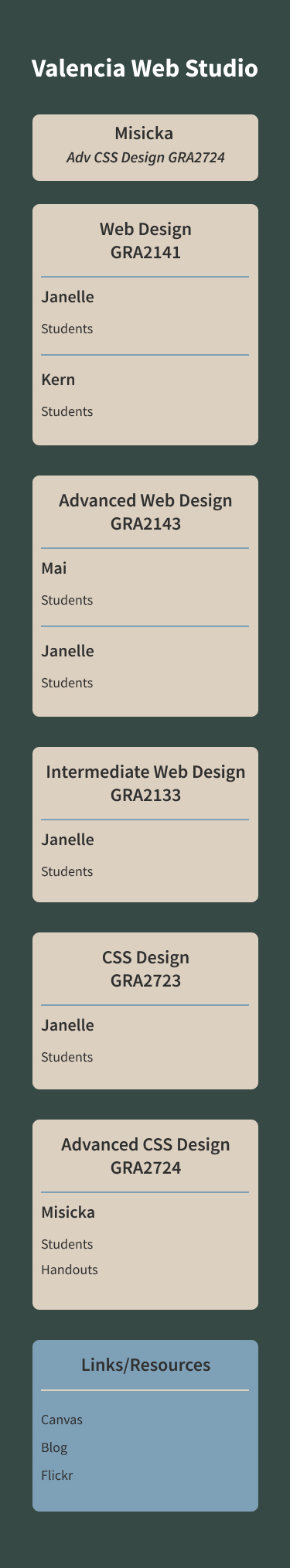Screen dimensions: 290x1568
Task: Select Kern instructor name in Web Design
Action: [58, 380]
